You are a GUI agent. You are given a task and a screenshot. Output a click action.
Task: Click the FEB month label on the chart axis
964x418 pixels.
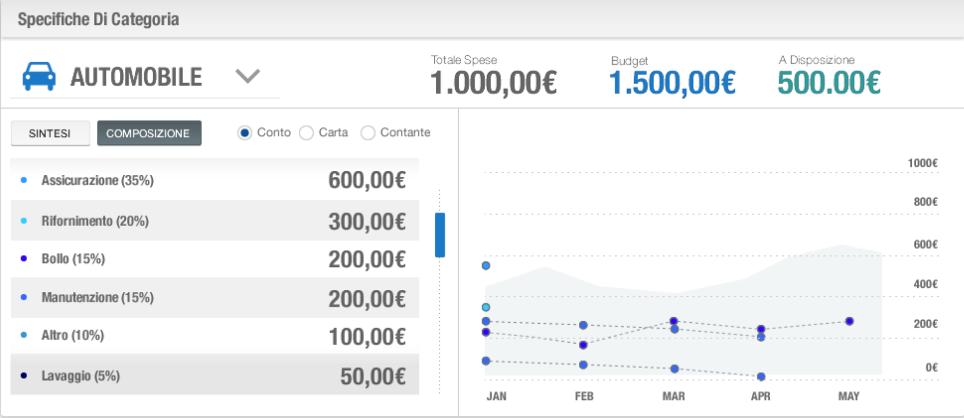pos(584,396)
